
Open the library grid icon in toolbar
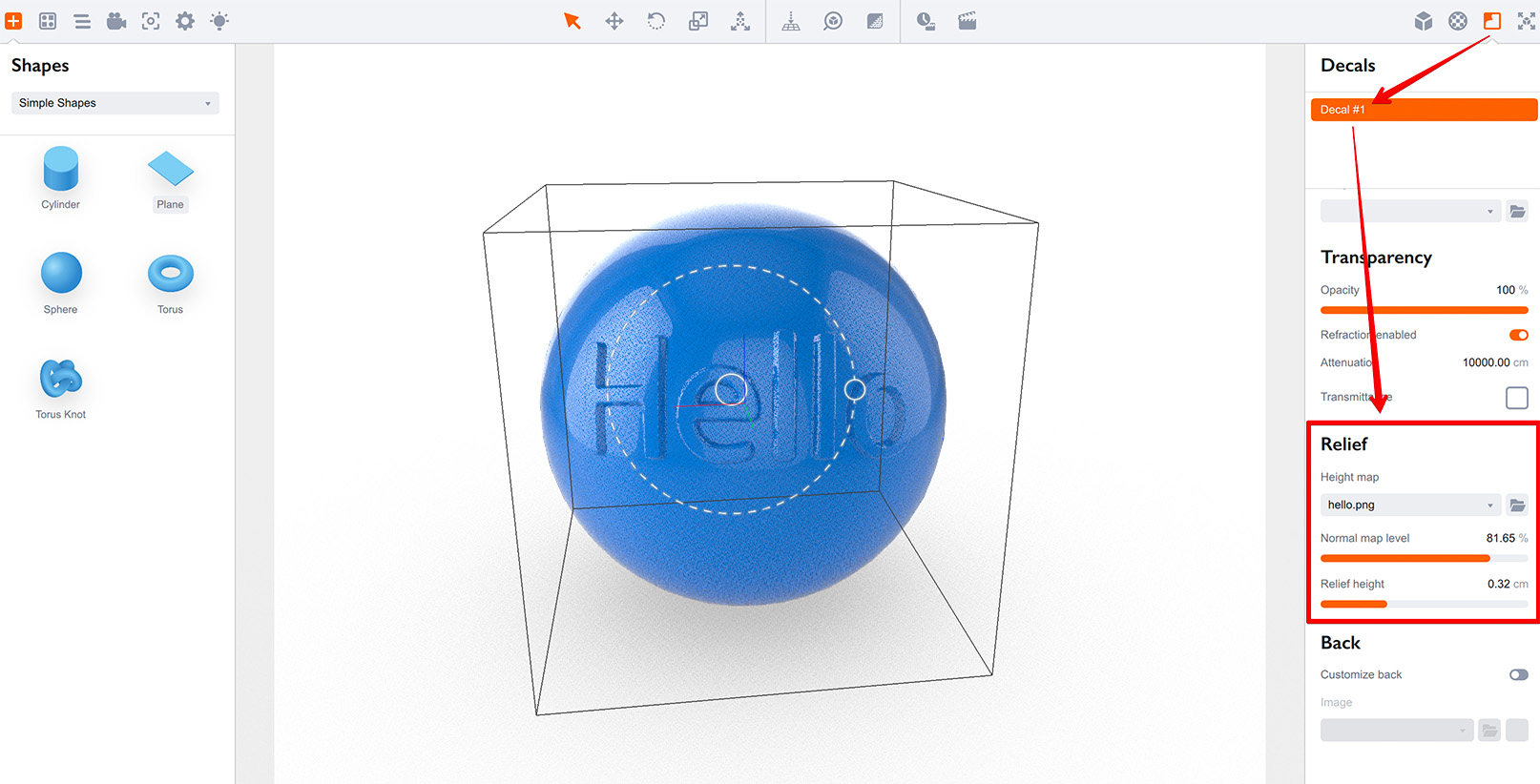(x=48, y=21)
